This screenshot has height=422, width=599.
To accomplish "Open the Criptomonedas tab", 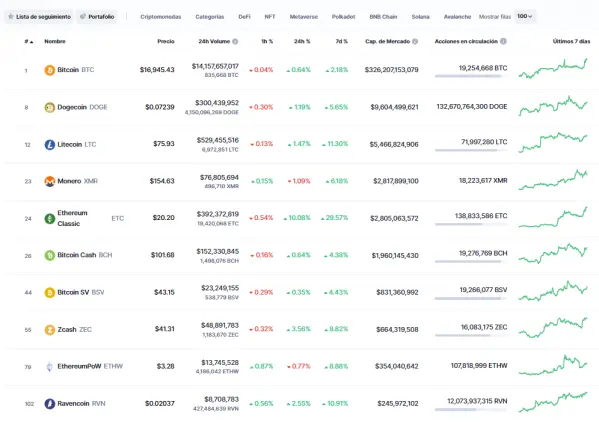I will [x=160, y=17].
